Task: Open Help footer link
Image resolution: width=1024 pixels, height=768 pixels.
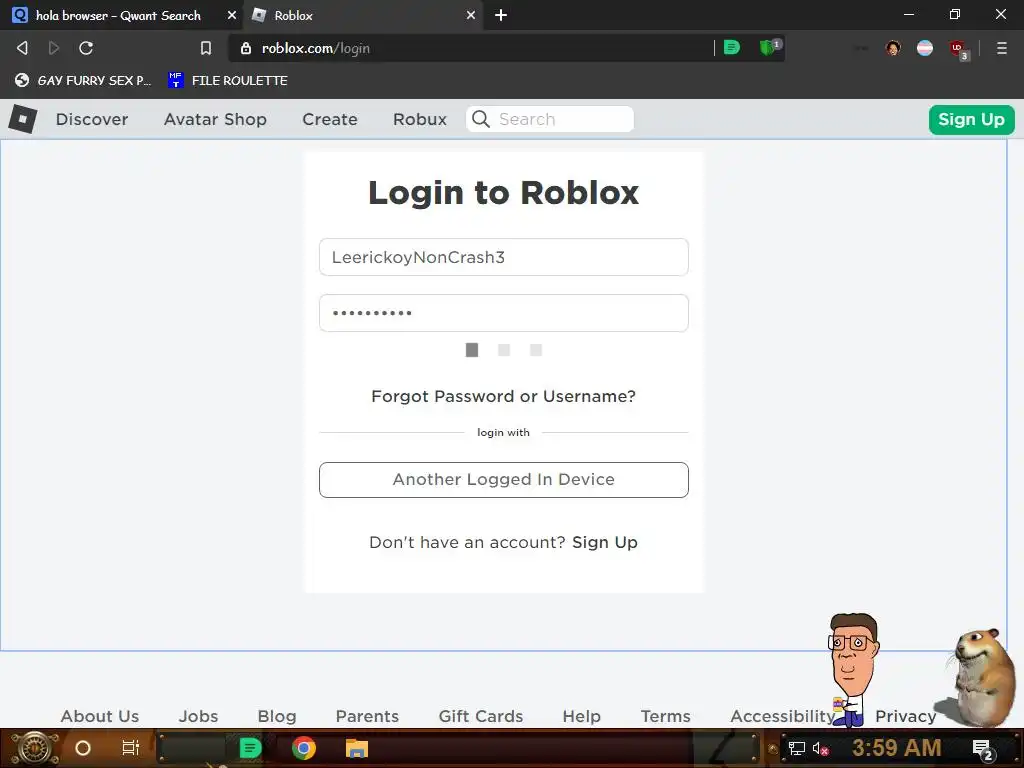Action: [x=581, y=716]
